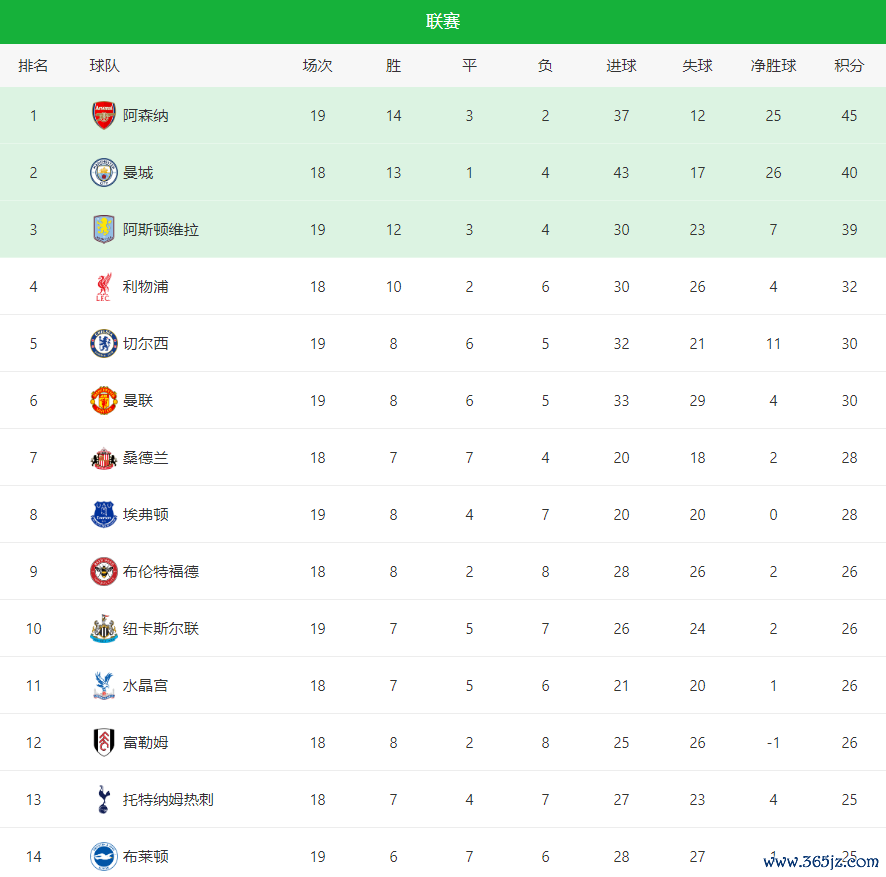Open the 托特纳姆热刺 team name link
Image resolution: width=886 pixels, height=877 pixels.
(x=168, y=800)
